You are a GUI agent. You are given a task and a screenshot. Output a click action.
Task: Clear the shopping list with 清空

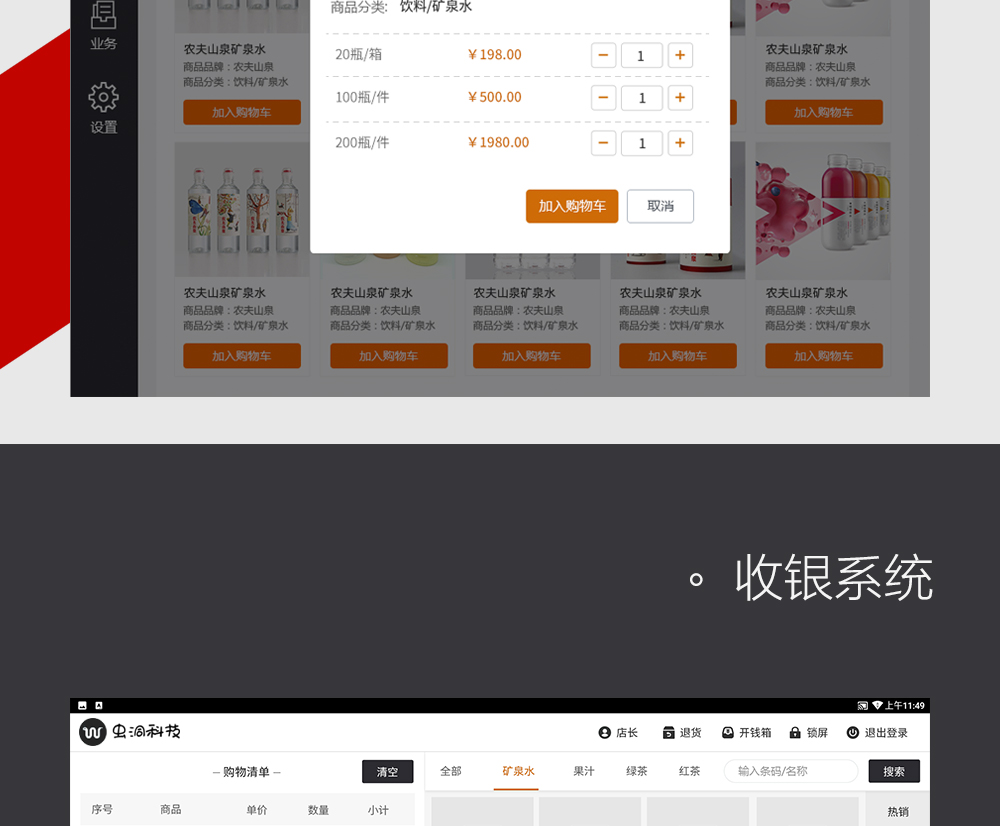pyautogui.click(x=387, y=772)
